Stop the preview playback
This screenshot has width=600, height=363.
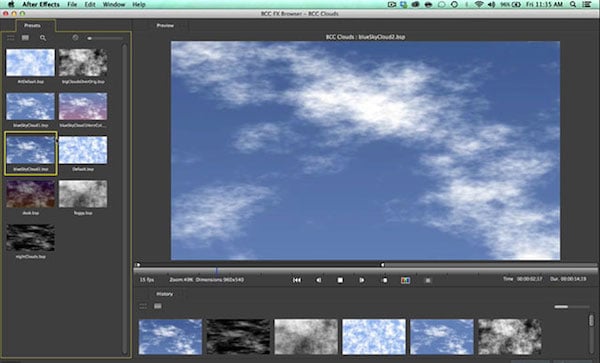pos(340,280)
